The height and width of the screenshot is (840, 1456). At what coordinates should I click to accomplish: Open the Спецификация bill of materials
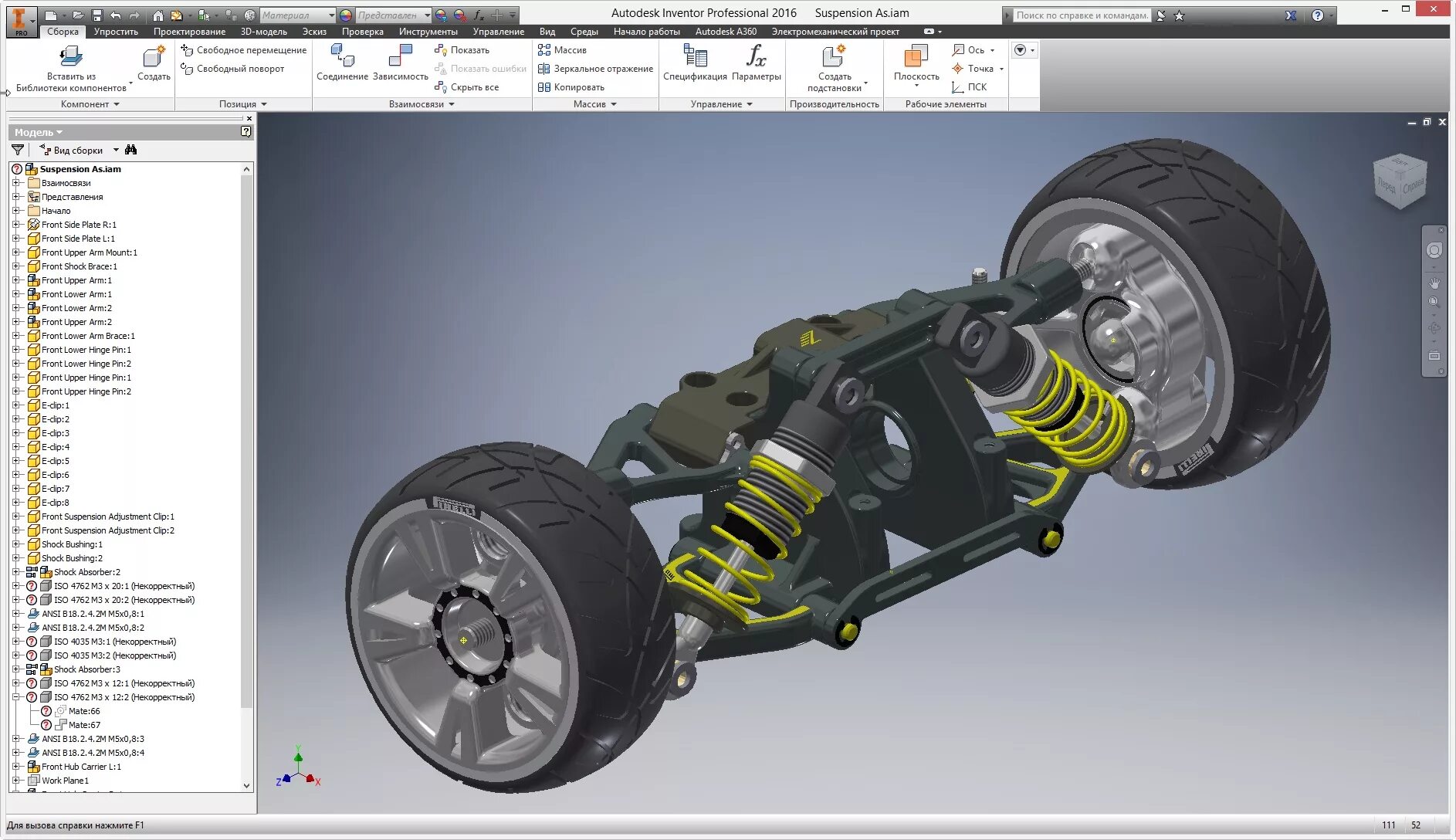coord(695,63)
